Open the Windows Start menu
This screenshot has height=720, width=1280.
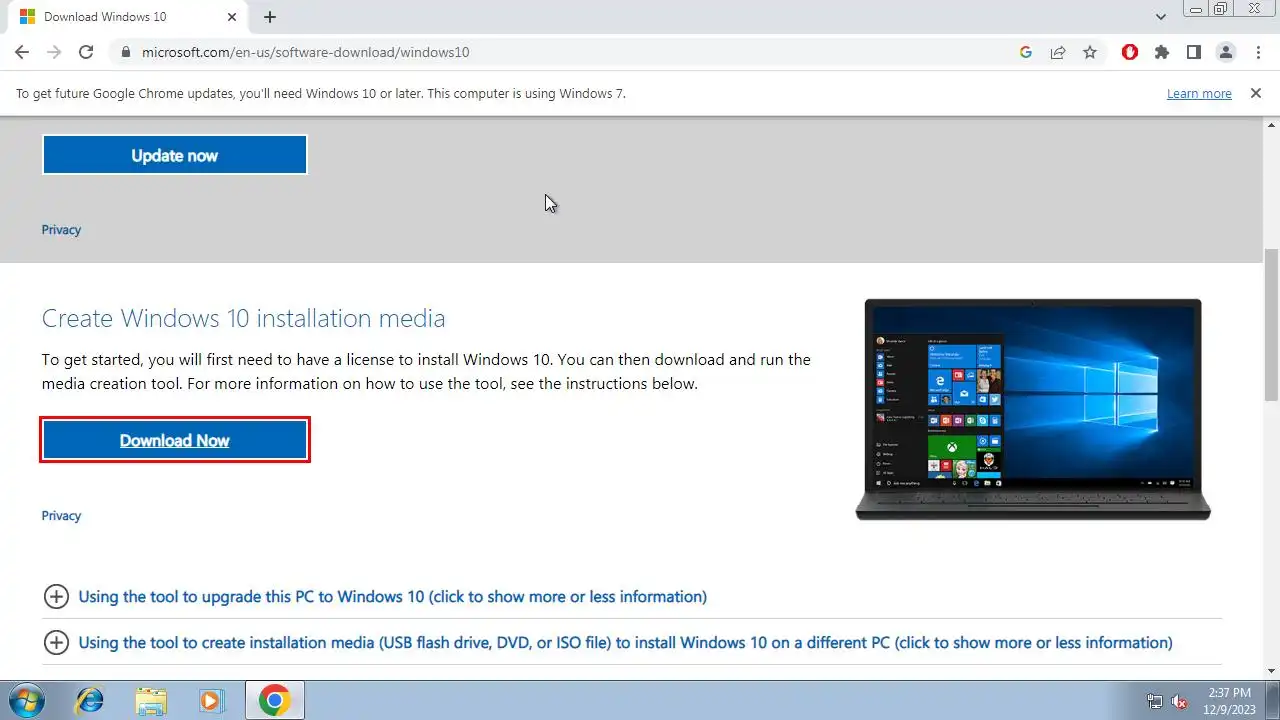pos(27,700)
